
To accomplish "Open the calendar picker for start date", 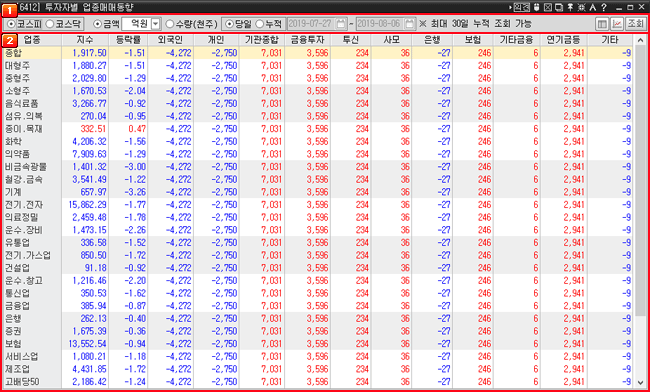I will [341, 24].
